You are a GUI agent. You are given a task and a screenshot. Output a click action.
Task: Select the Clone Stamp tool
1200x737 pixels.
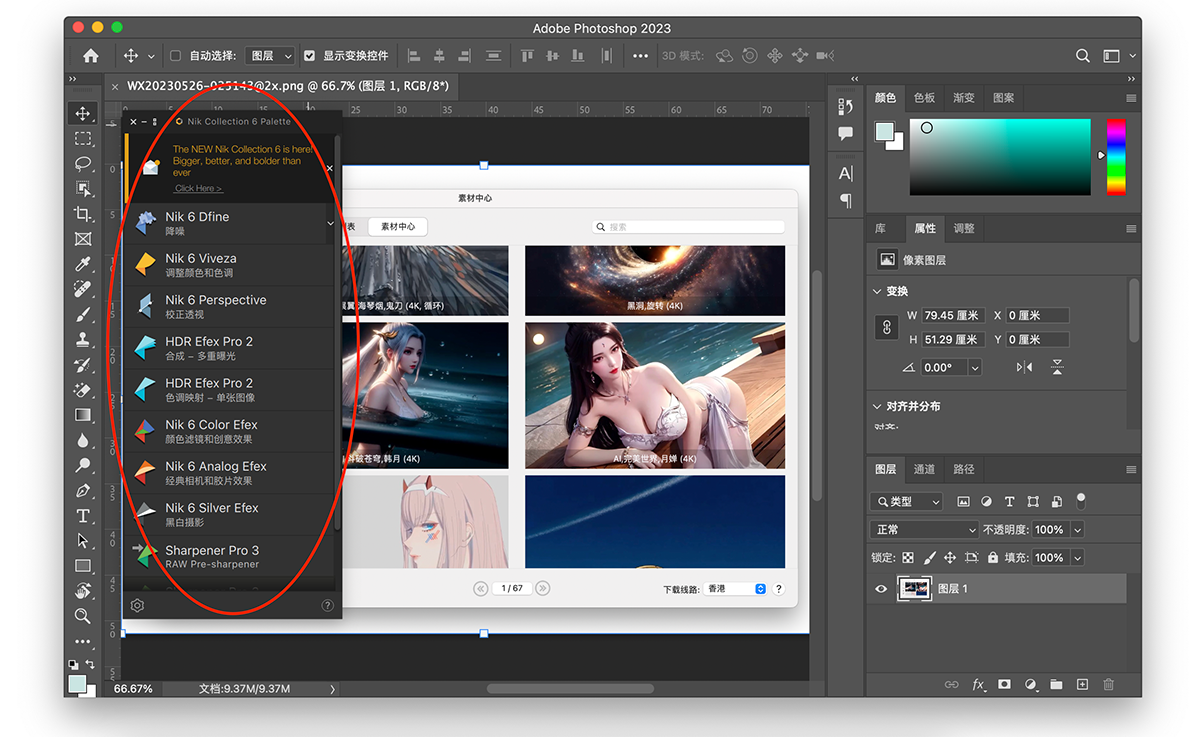point(83,339)
